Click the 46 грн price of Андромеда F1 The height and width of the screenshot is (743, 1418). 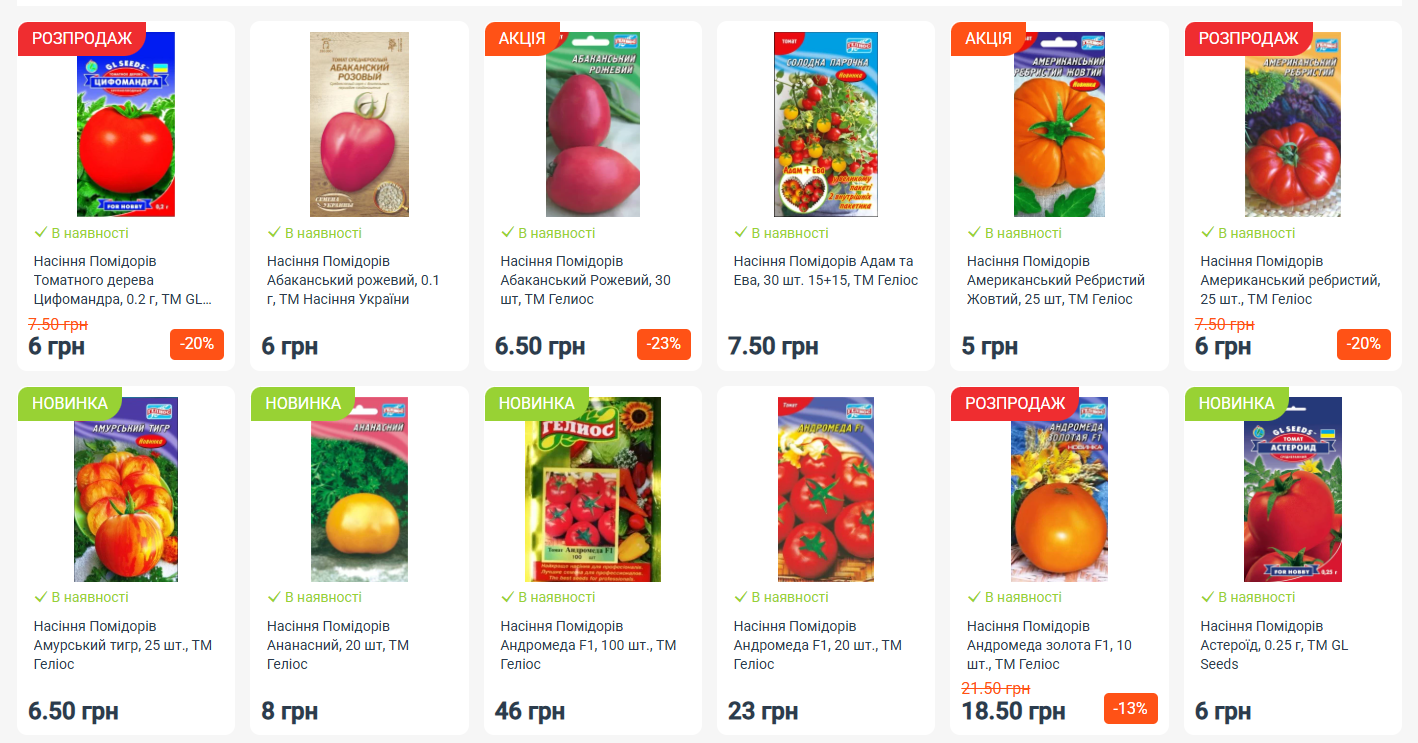click(530, 712)
